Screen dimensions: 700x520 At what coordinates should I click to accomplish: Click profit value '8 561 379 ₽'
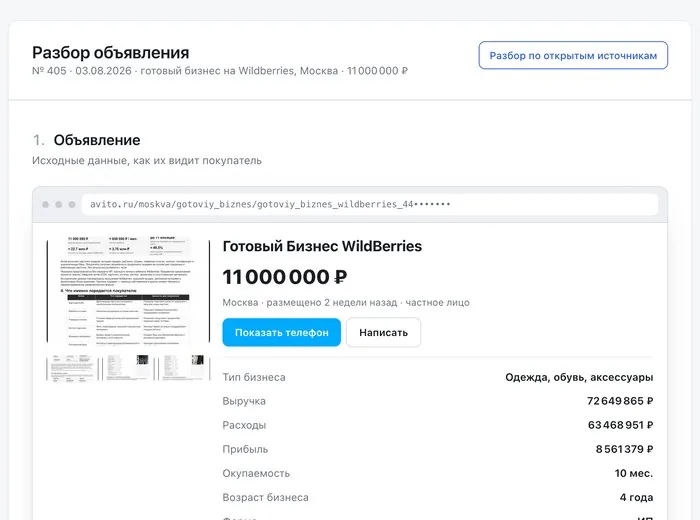[x=625, y=449]
